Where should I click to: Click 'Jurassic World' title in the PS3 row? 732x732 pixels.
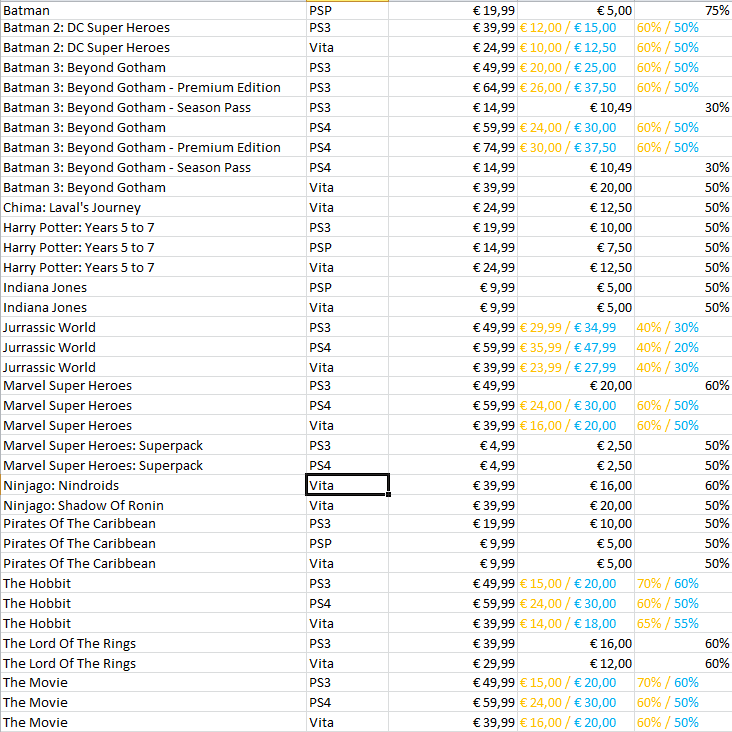[x=153, y=327]
